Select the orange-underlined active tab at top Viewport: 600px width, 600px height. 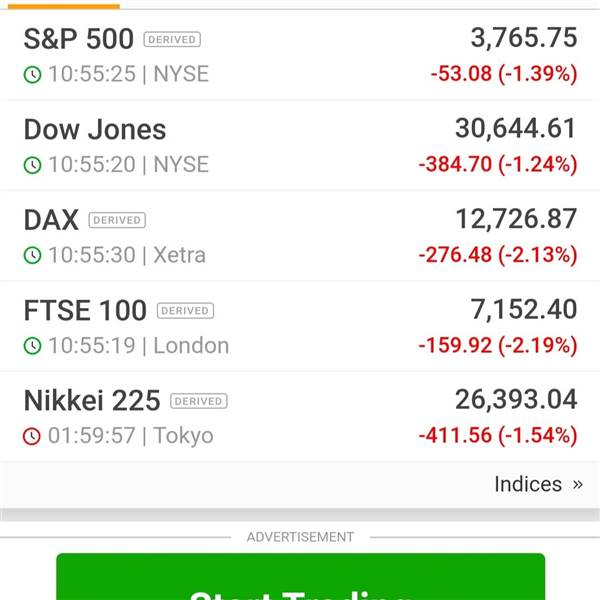point(64,6)
